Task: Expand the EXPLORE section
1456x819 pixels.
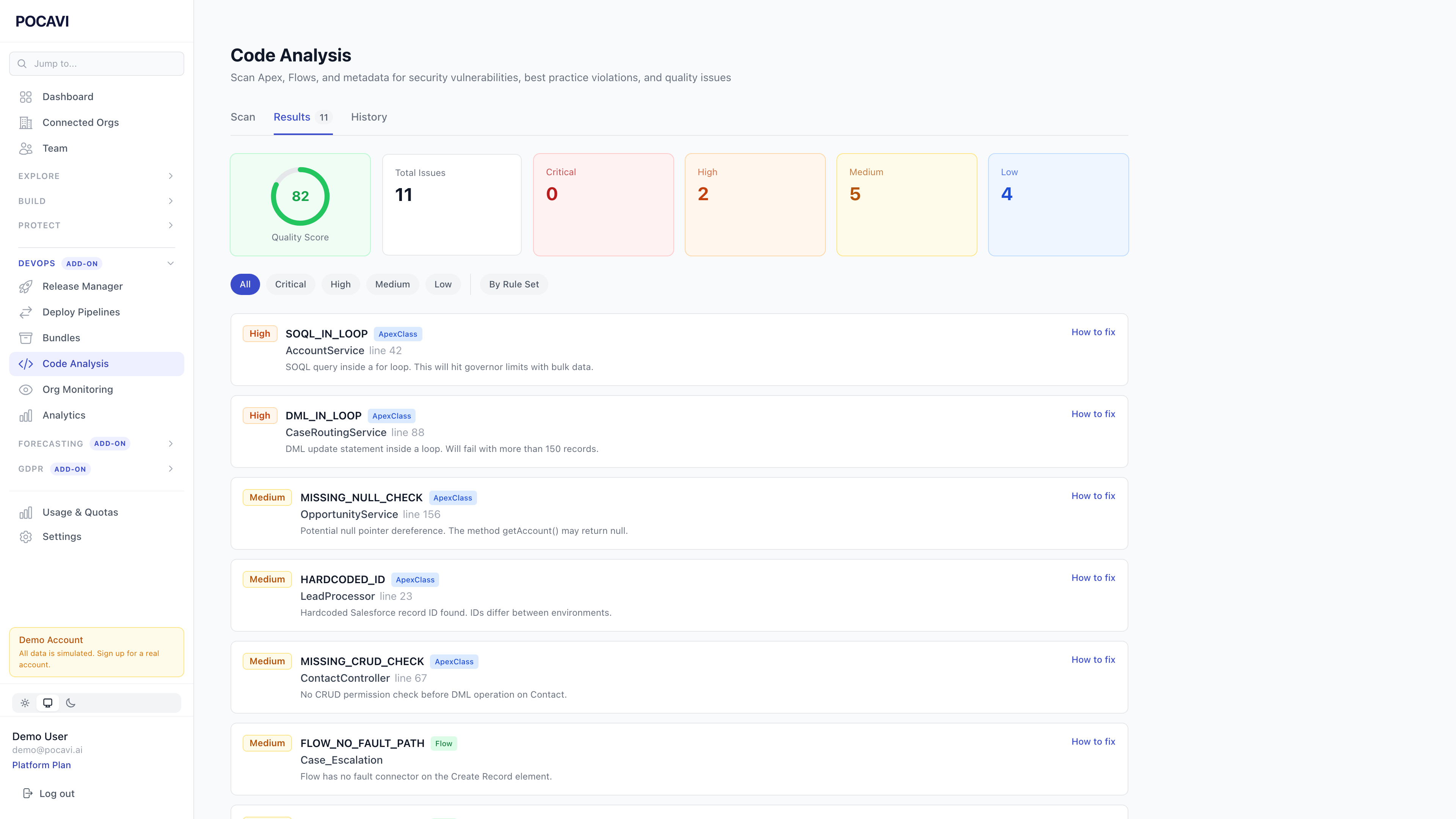Action: pyautogui.click(x=97, y=176)
